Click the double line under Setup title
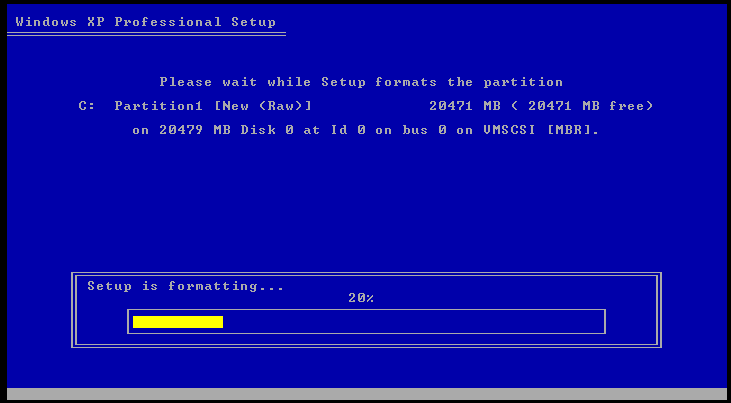This screenshot has height=403, width=731. tap(146, 34)
